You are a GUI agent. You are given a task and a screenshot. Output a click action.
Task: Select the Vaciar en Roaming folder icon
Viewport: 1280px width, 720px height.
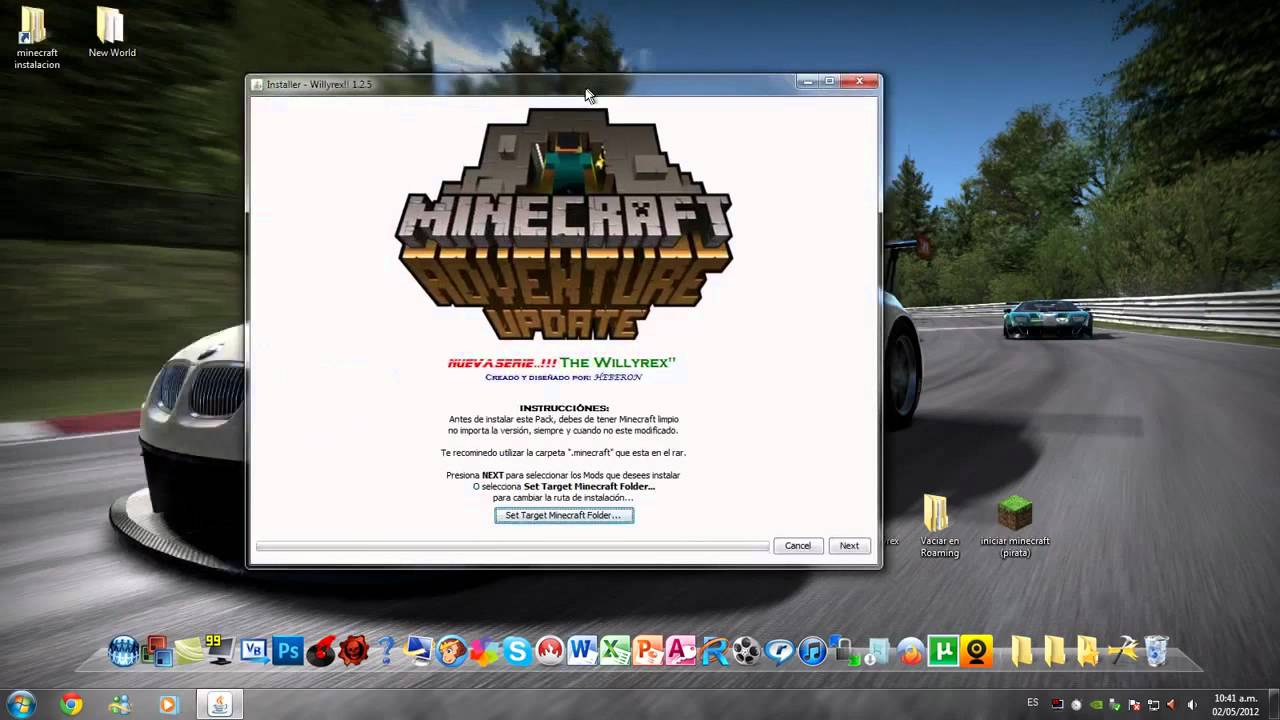938,526
